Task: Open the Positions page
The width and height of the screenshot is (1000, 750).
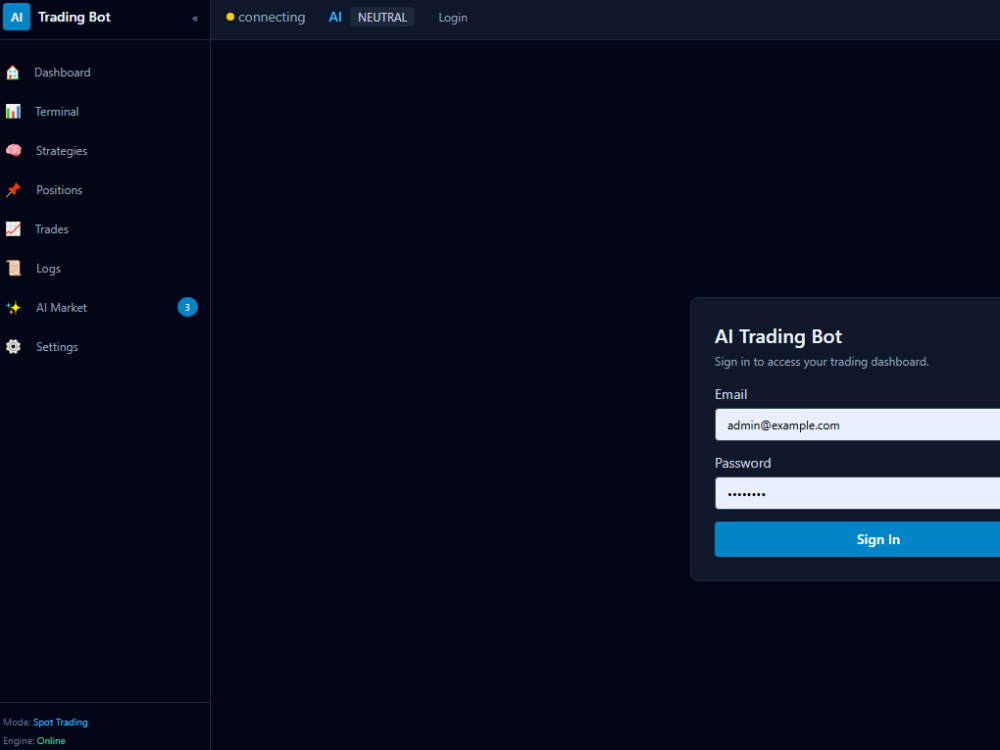Action: (x=59, y=190)
